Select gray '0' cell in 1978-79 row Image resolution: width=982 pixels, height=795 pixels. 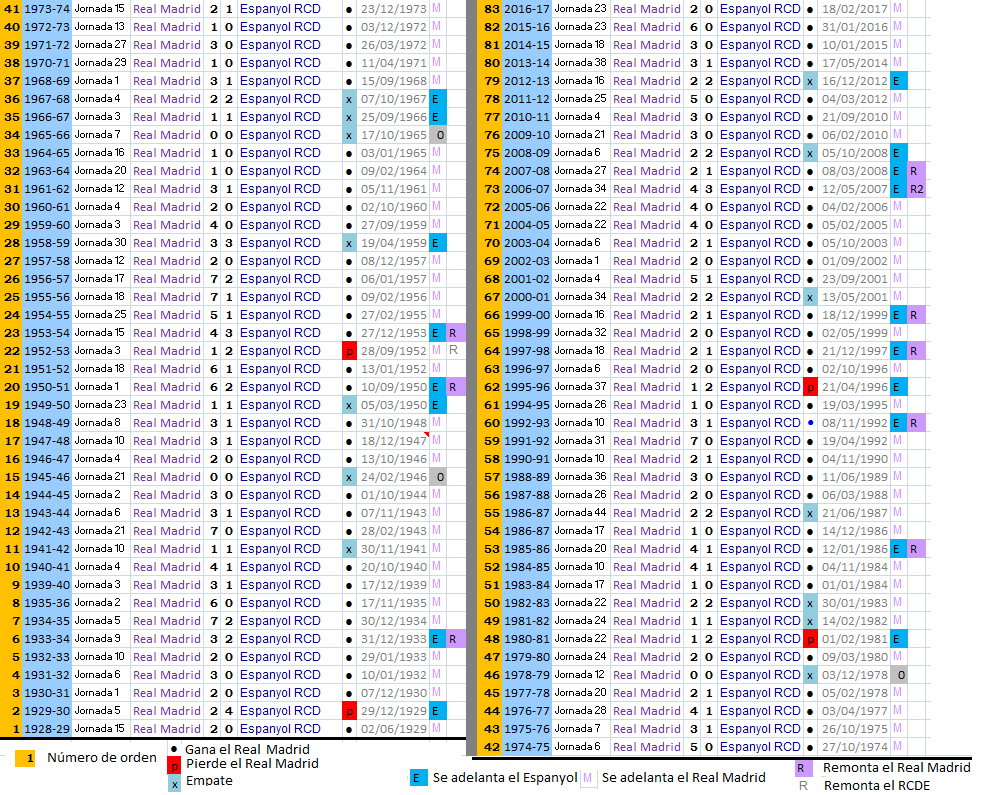[x=899, y=675]
